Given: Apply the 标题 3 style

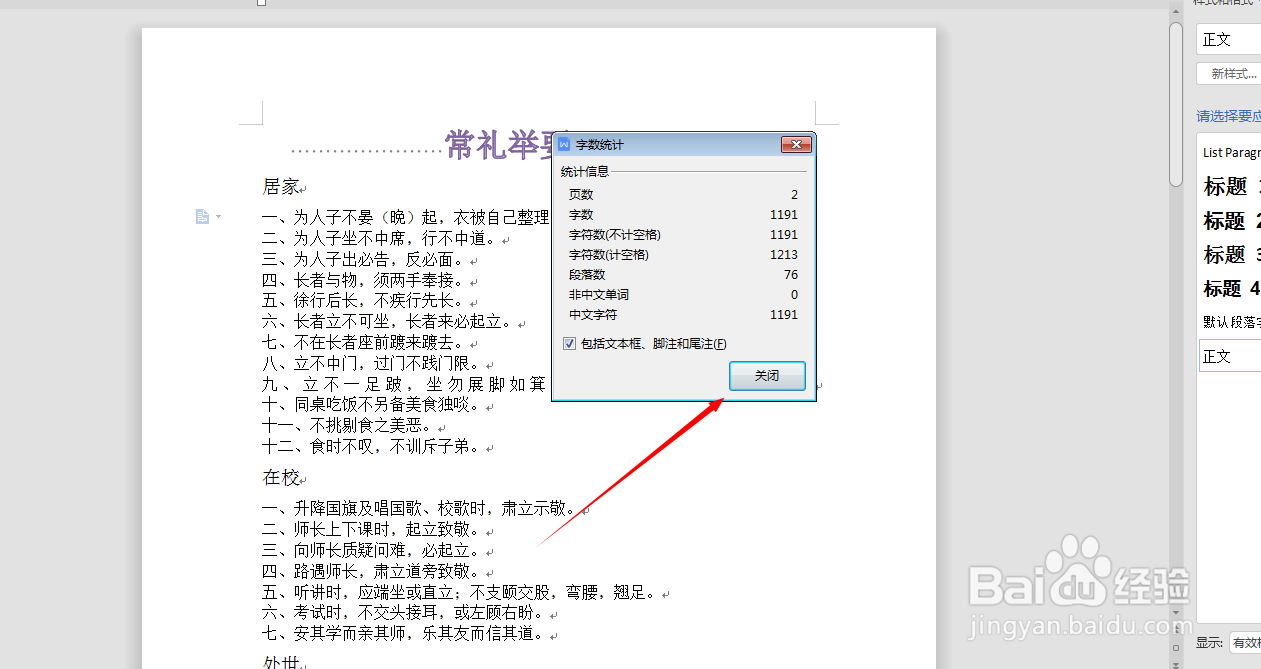Looking at the screenshot, I should pyautogui.click(x=1224, y=254).
